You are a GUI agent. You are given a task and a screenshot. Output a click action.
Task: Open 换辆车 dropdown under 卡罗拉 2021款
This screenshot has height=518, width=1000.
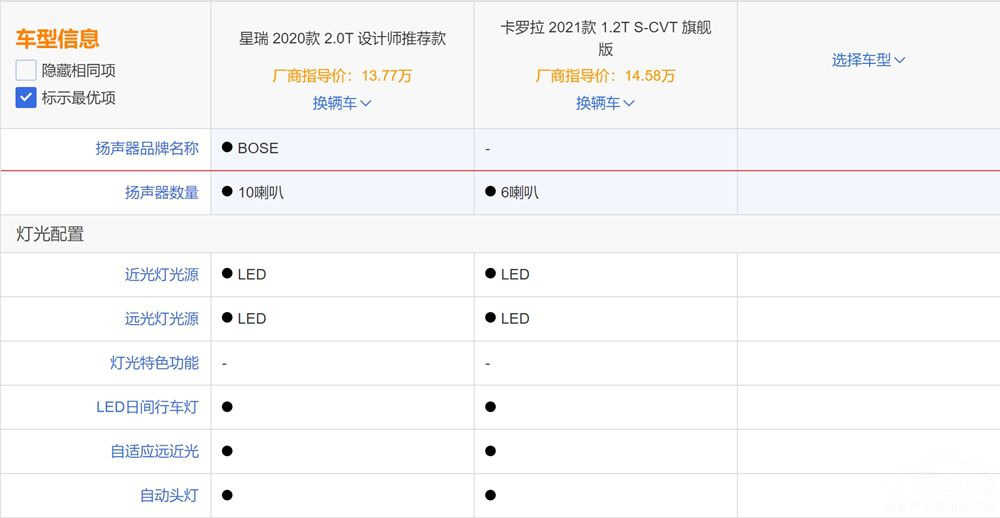[605, 102]
